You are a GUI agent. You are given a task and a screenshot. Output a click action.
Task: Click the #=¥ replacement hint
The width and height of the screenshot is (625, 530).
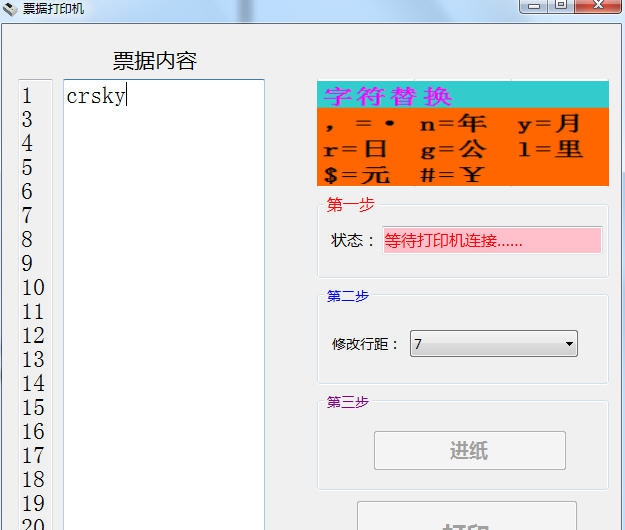(x=452, y=175)
